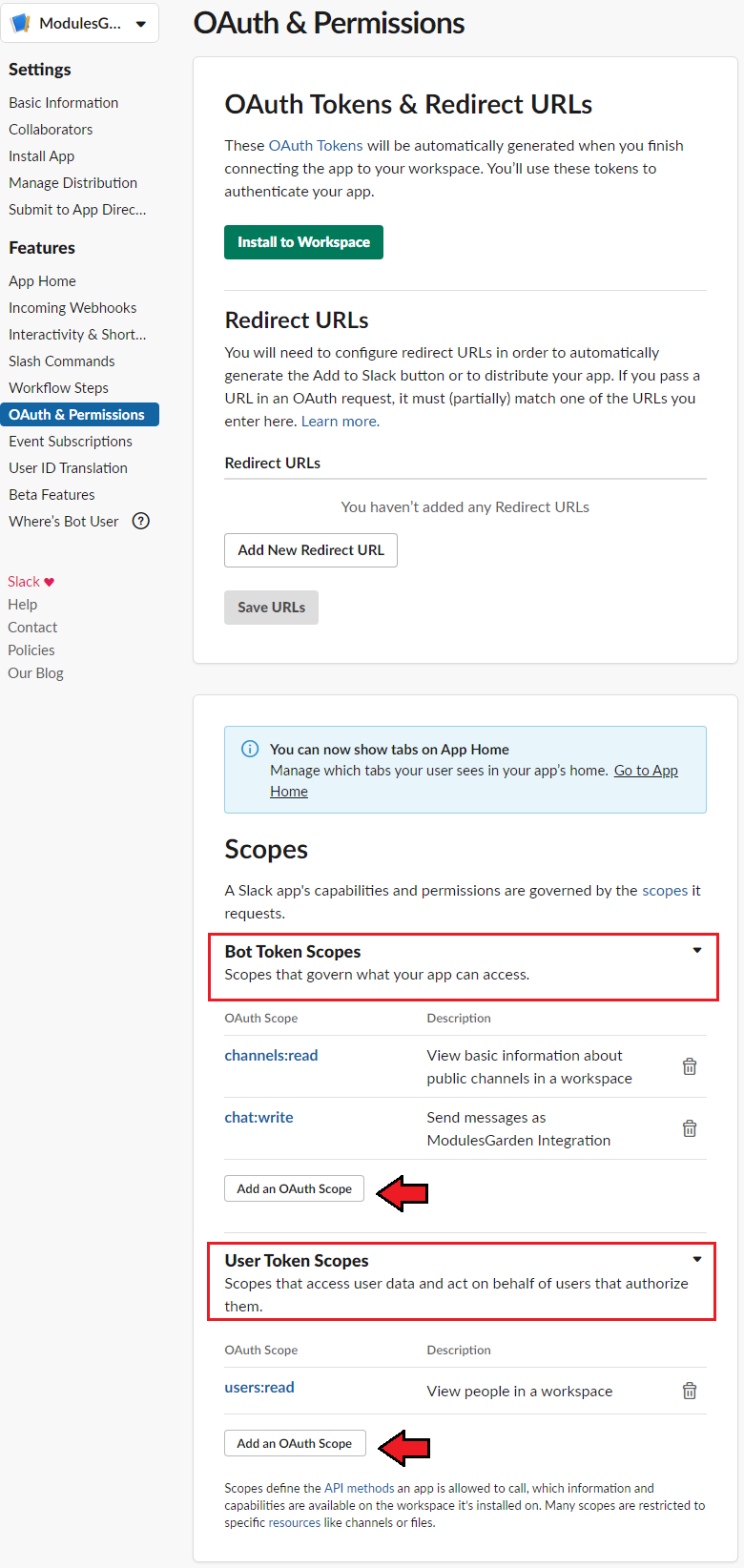This screenshot has width=744, height=1568.
Task: Open Collaborators settings page
Action: click(x=51, y=129)
